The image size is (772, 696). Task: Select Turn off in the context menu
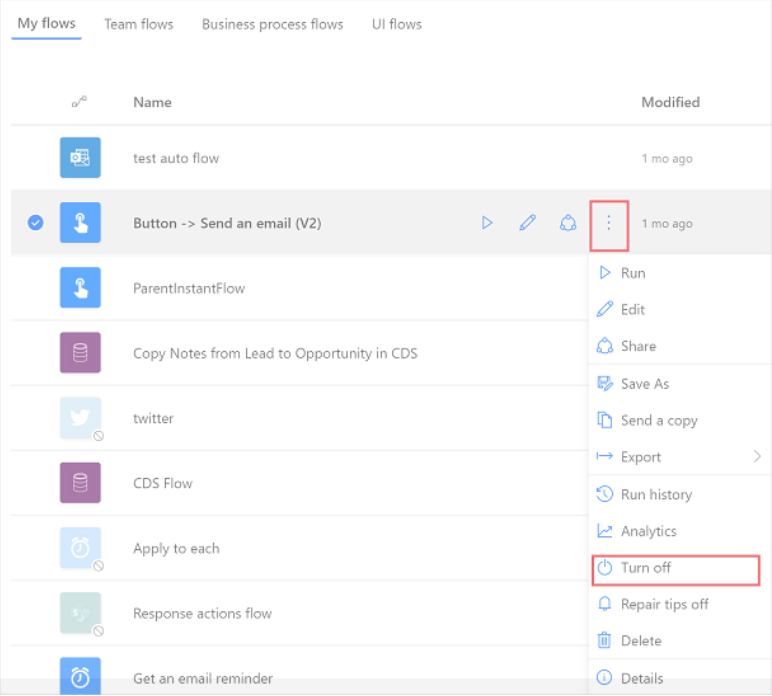pyautogui.click(x=676, y=570)
